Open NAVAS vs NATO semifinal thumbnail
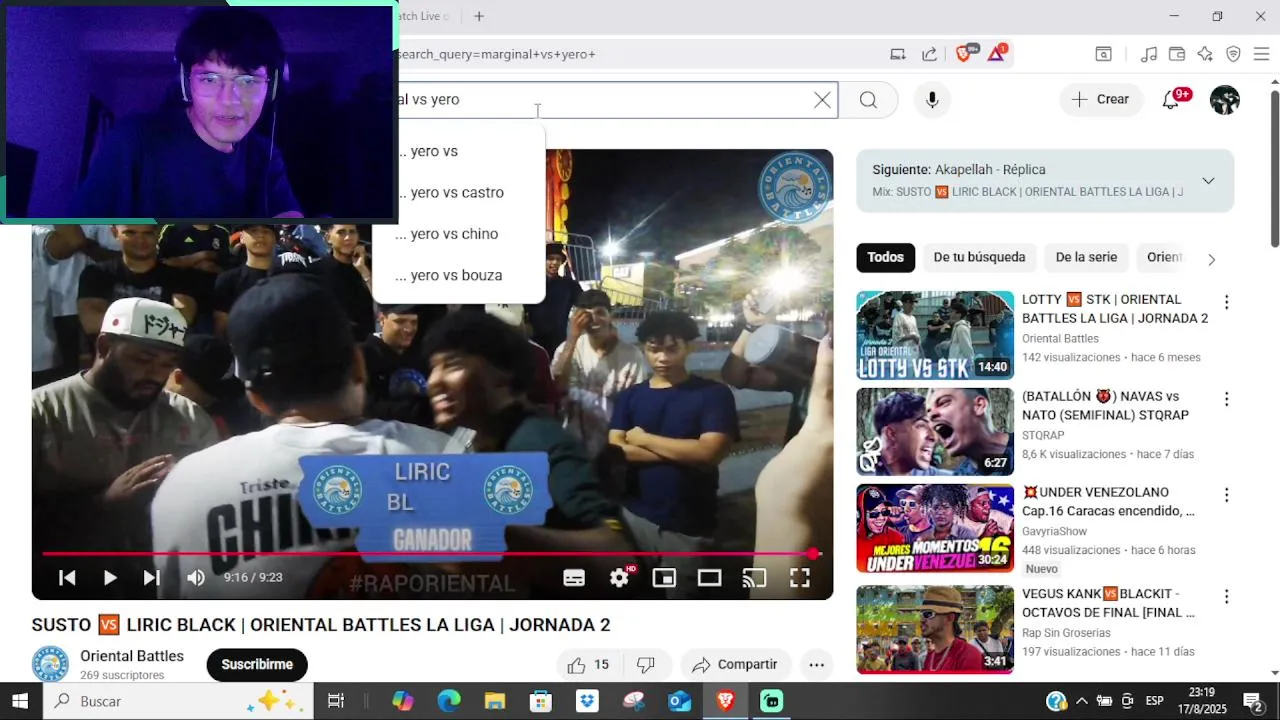This screenshot has height=720, width=1280. [x=935, y=432]
